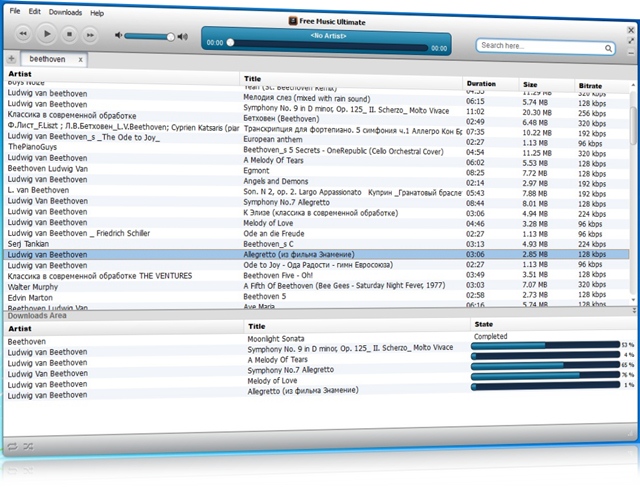The image size is (640, 487).
Task: Click the playback seek bar handle
Action: [230, 42]
